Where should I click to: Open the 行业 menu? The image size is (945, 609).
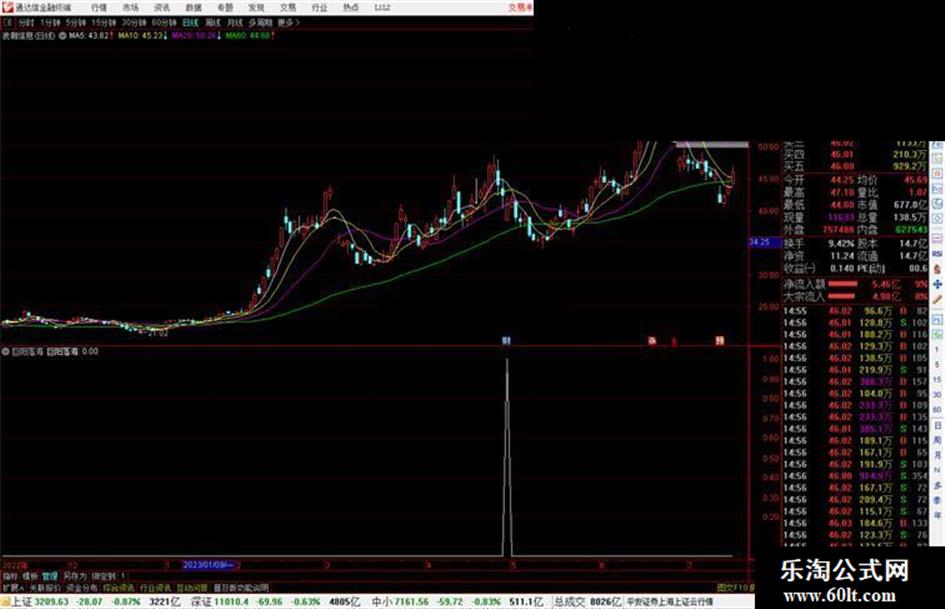click(319, 8)
